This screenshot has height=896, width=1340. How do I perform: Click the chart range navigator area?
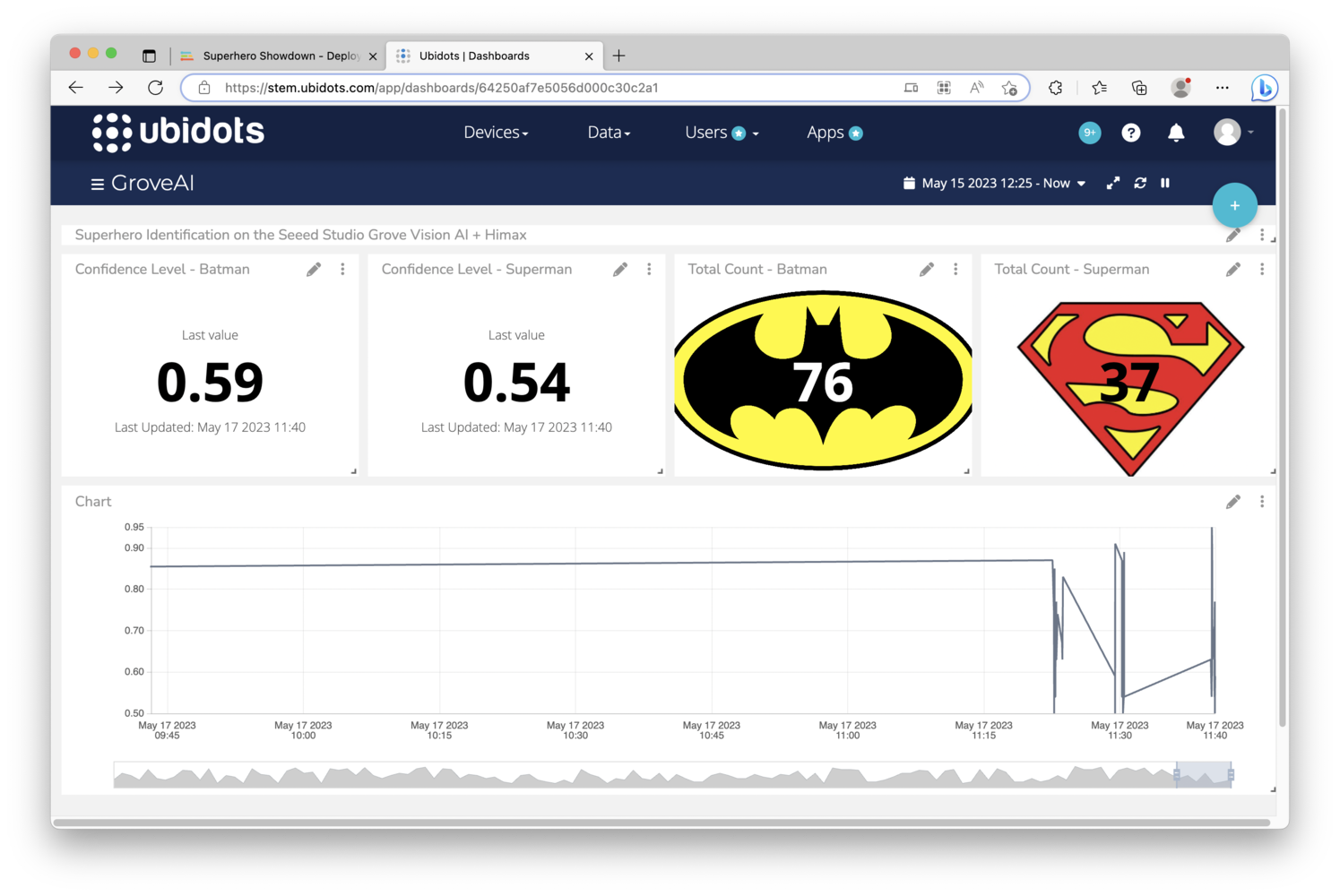click(672, 775)
